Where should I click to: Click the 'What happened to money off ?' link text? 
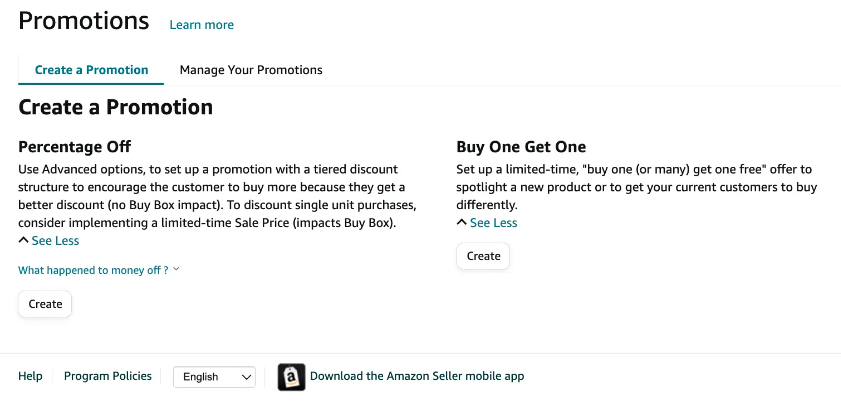tap(93, 270)
